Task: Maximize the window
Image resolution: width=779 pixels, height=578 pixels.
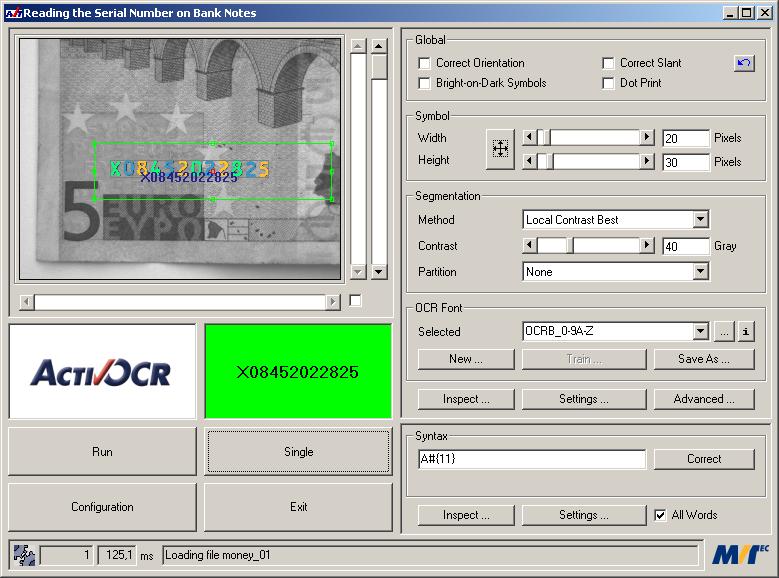Action: click(x=746, y=13)
